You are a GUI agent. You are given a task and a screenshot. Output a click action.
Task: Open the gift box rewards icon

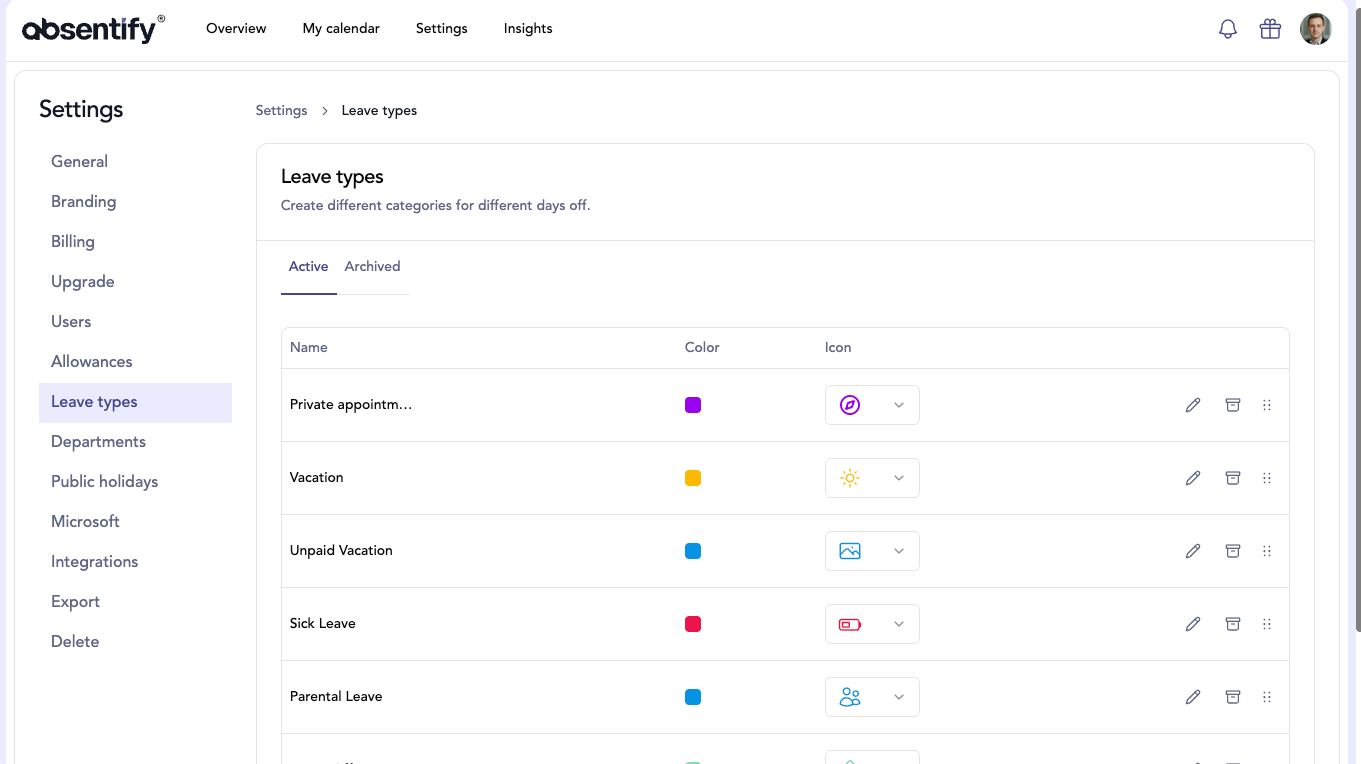pyautogui.click(x=1270, y=29)
